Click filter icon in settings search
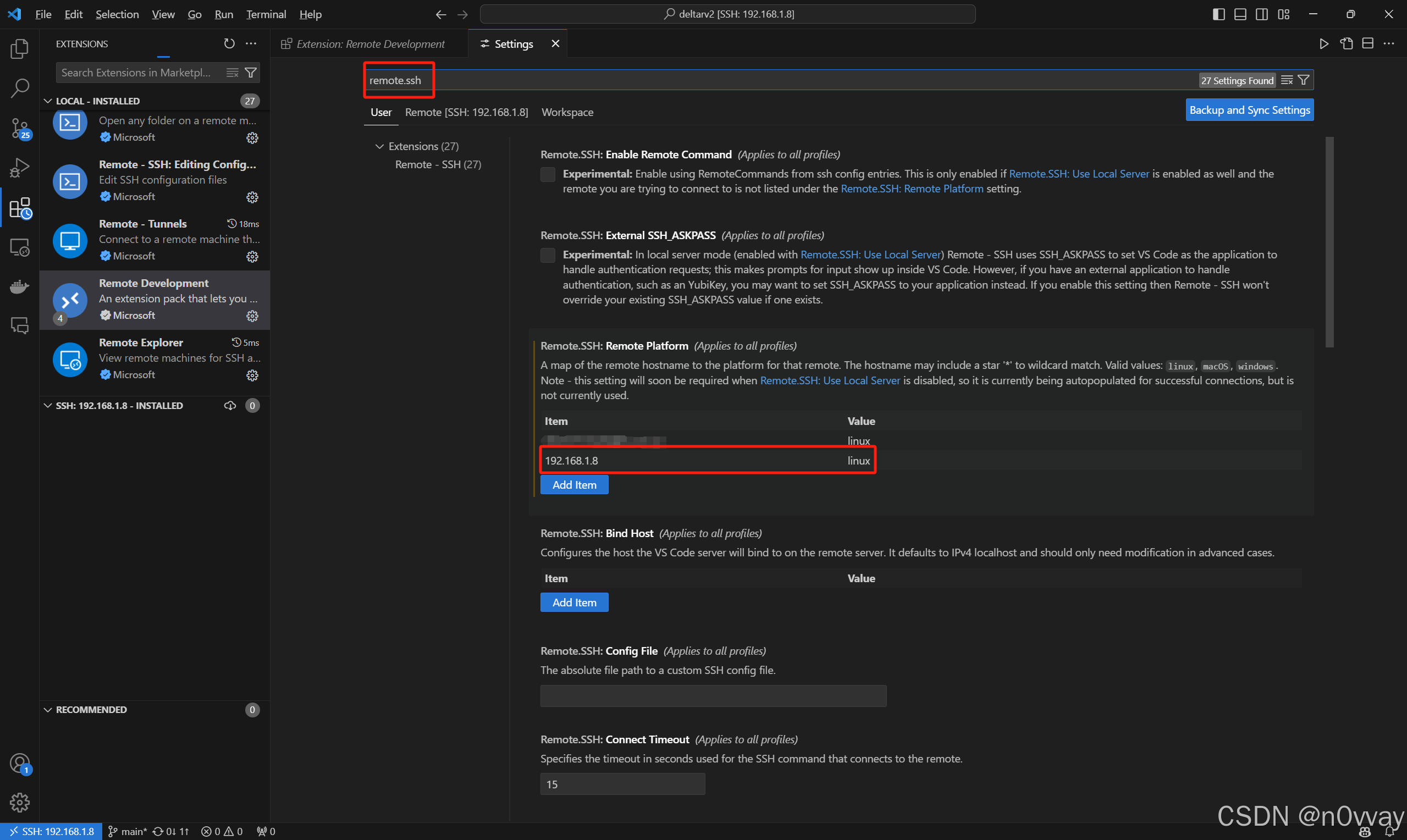Screen dimensions: 1407x840 click(1304, 80)
